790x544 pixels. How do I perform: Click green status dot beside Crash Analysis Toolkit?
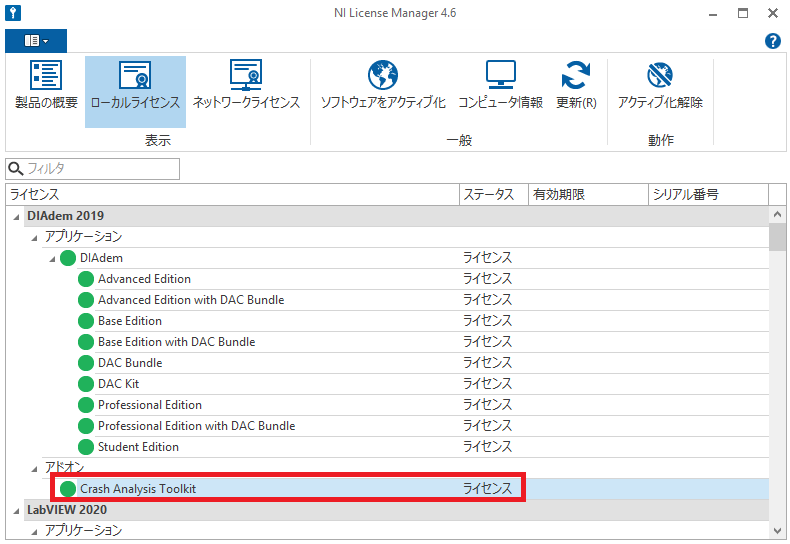click(68, 489)
